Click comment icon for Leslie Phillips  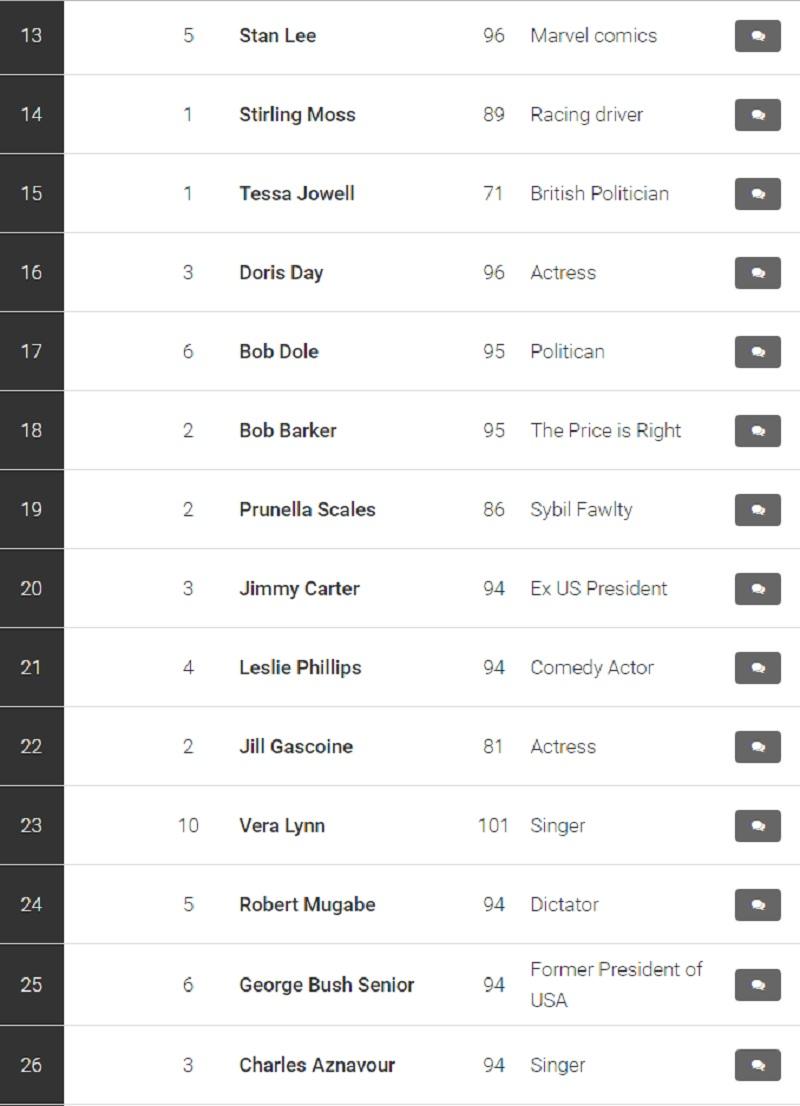757,668
